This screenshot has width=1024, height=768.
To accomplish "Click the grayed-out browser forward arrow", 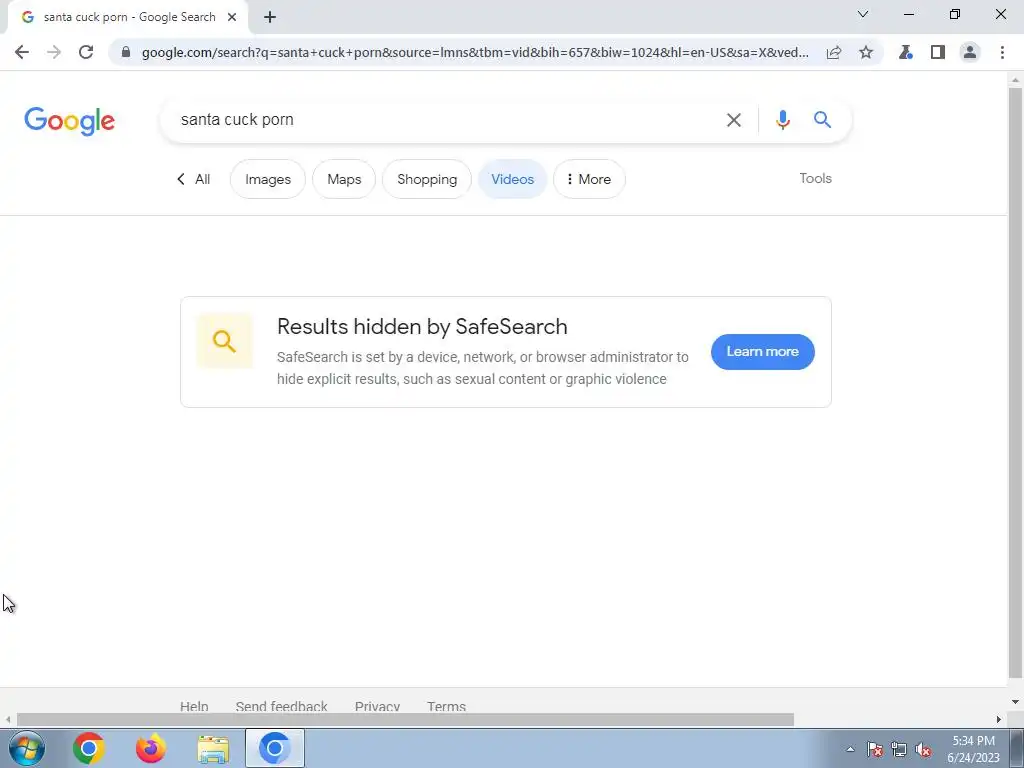I will [54, 52].
